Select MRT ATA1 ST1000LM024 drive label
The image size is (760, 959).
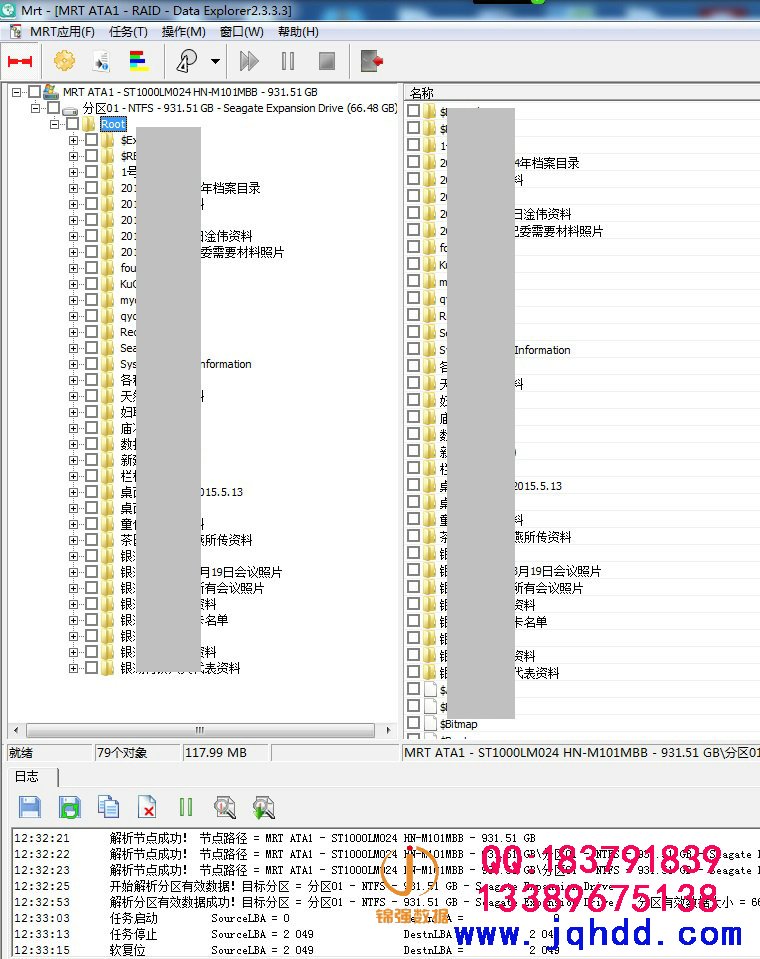tap(190, 92)
